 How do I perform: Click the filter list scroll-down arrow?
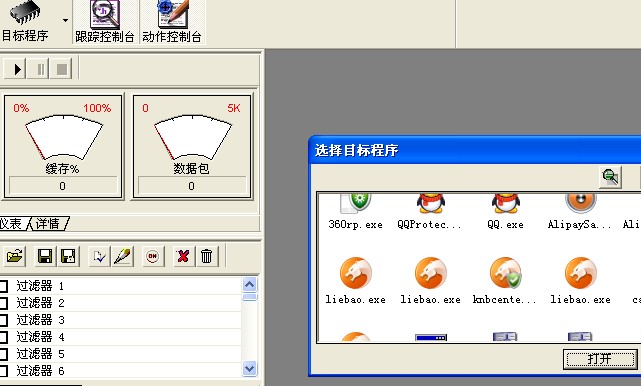[249, 368]
